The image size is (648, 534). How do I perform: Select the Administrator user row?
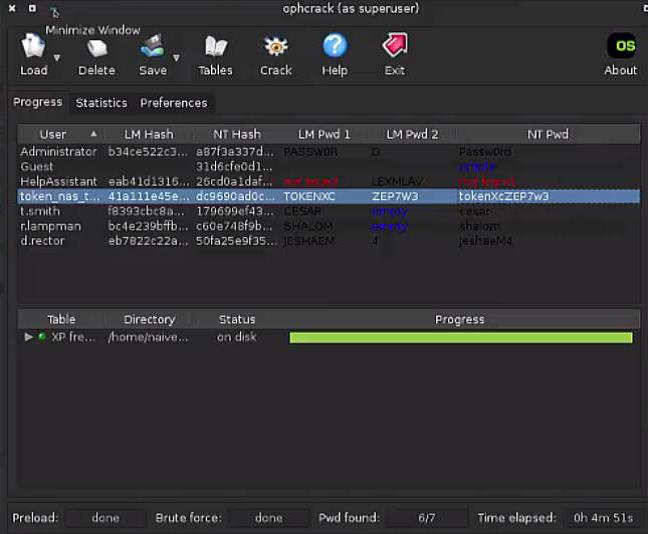pyautogui.click(x=58, y=152)
